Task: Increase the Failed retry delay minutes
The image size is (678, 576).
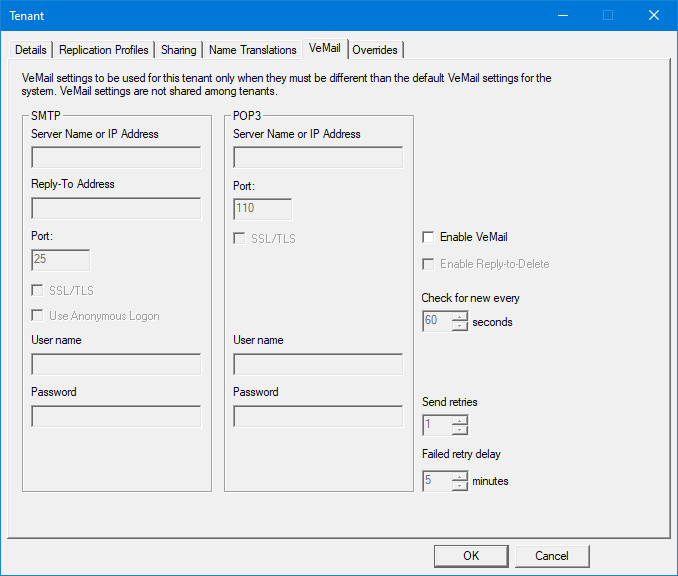Action: 460,476
